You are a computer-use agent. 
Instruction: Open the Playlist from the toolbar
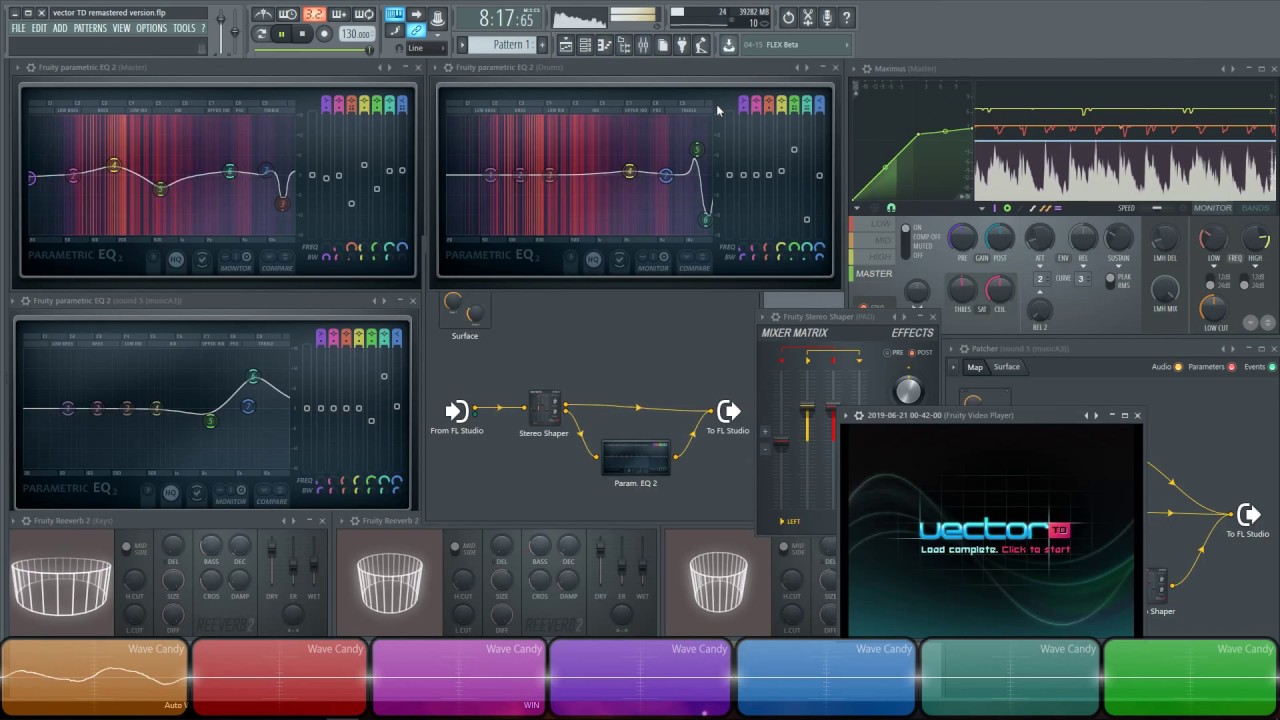coord(566,44)
